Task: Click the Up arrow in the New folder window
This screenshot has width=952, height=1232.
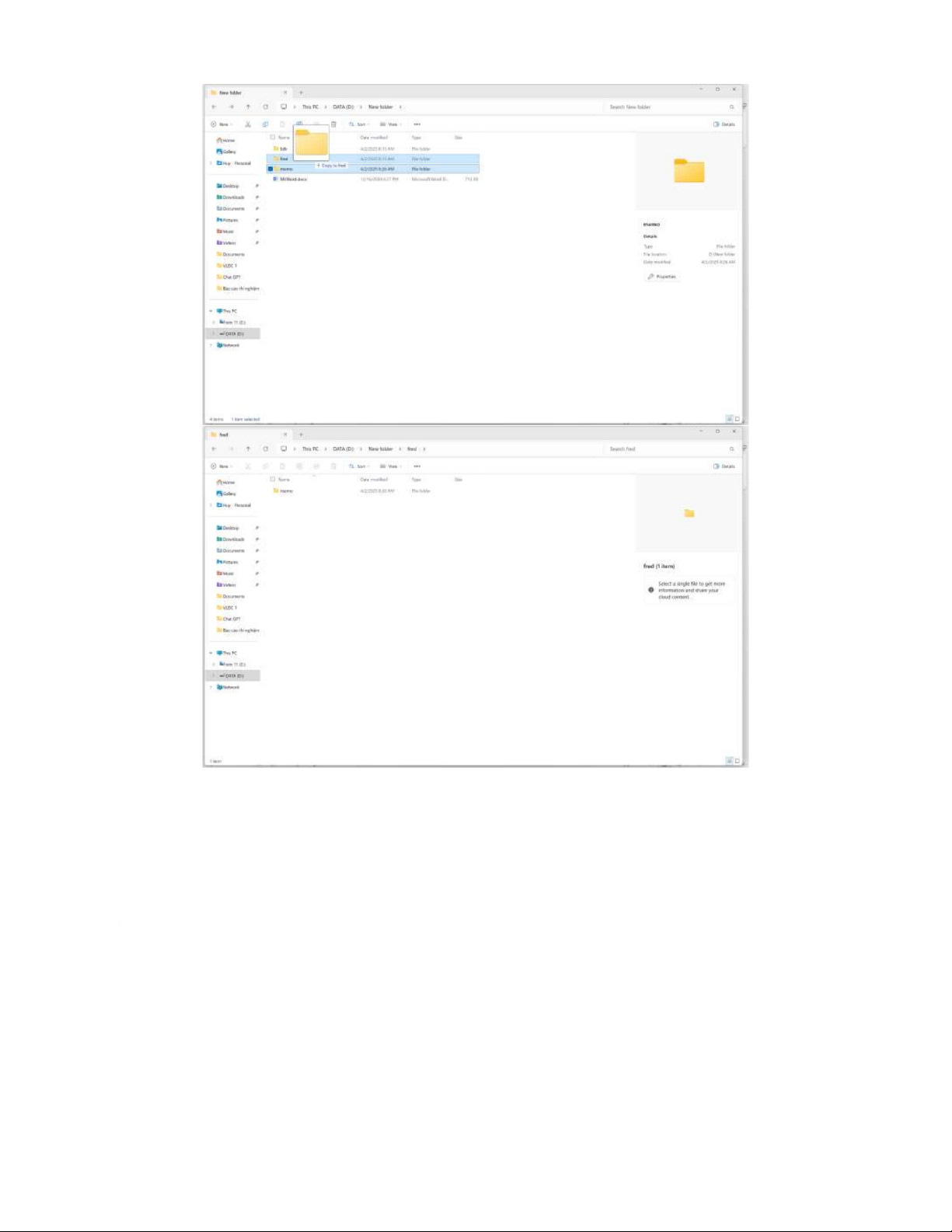Action: pyautogui.click(x=248, y=107)
